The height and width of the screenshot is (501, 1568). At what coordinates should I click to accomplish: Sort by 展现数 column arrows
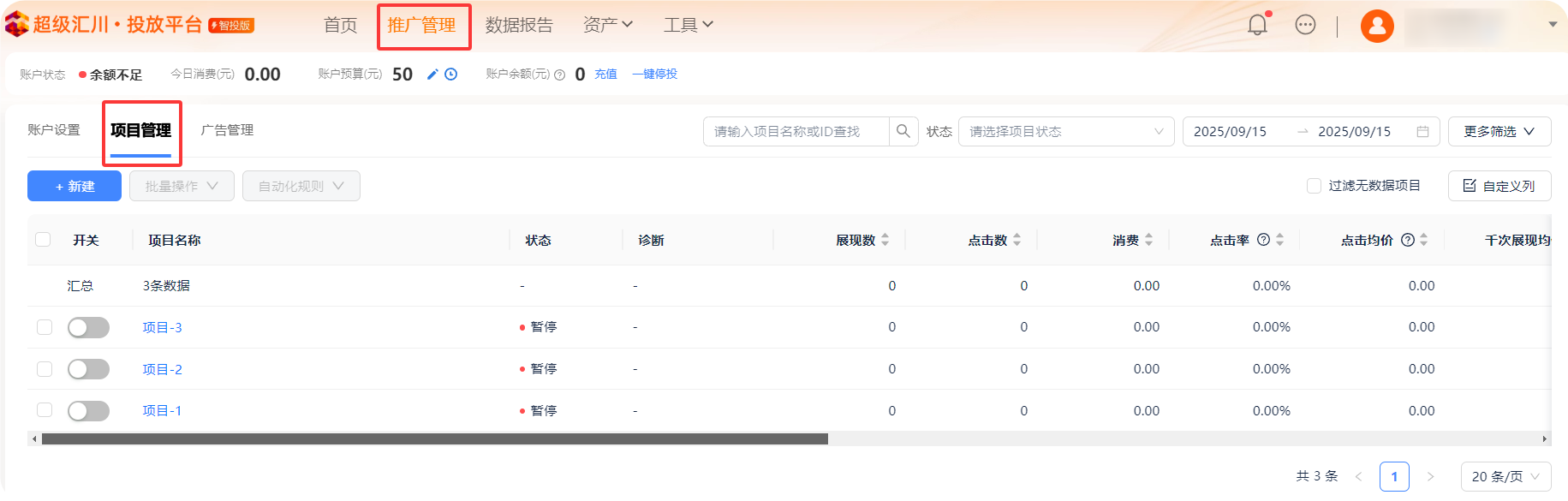pos(885,240)
